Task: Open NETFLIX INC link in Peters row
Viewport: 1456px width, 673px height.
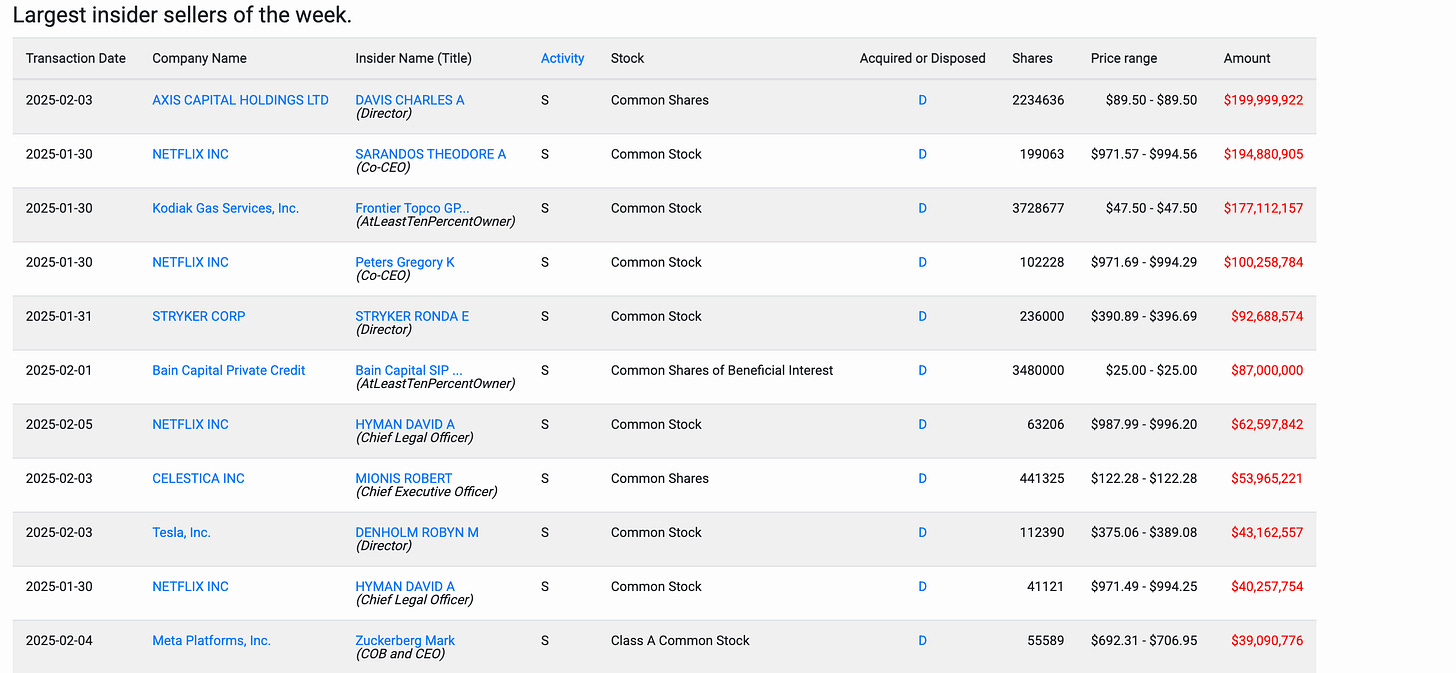Action: click(x=190, y=262)
